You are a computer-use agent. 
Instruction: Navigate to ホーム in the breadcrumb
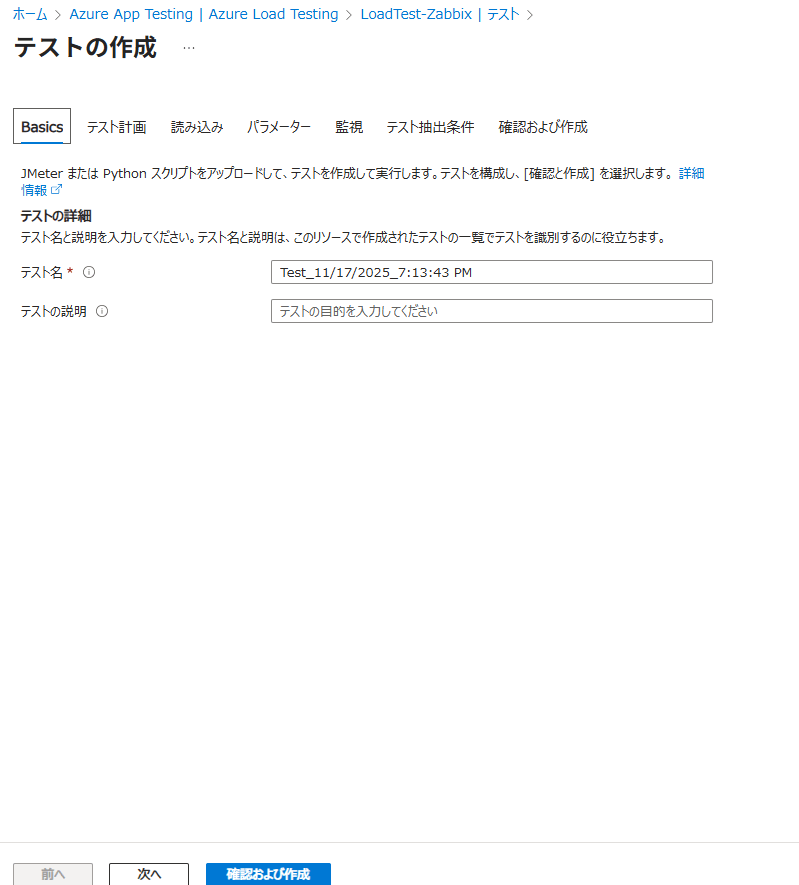(x=30, y=15)
